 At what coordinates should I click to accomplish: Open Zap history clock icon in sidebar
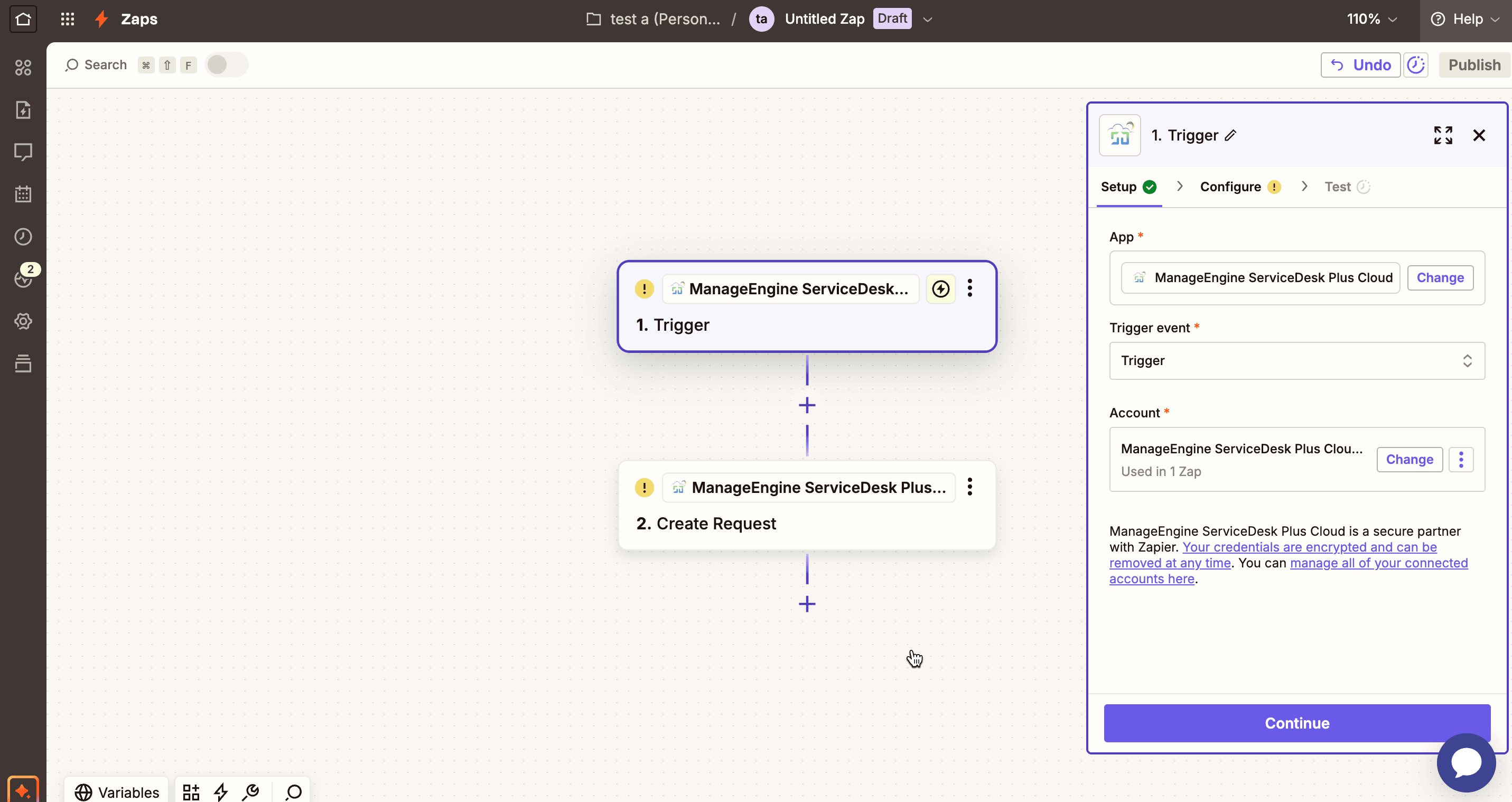click(23, 237)
